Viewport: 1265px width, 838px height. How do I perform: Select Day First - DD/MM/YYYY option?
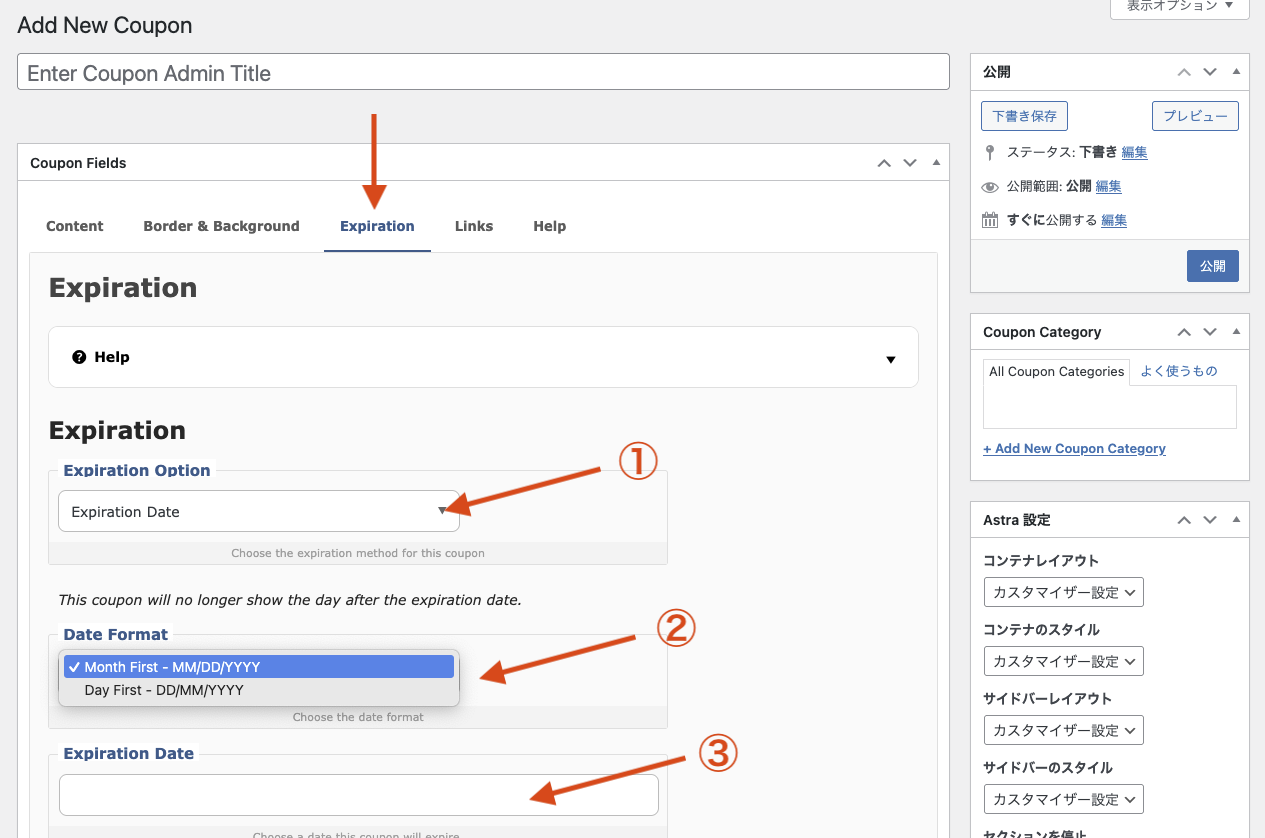[x=164, y=690]
